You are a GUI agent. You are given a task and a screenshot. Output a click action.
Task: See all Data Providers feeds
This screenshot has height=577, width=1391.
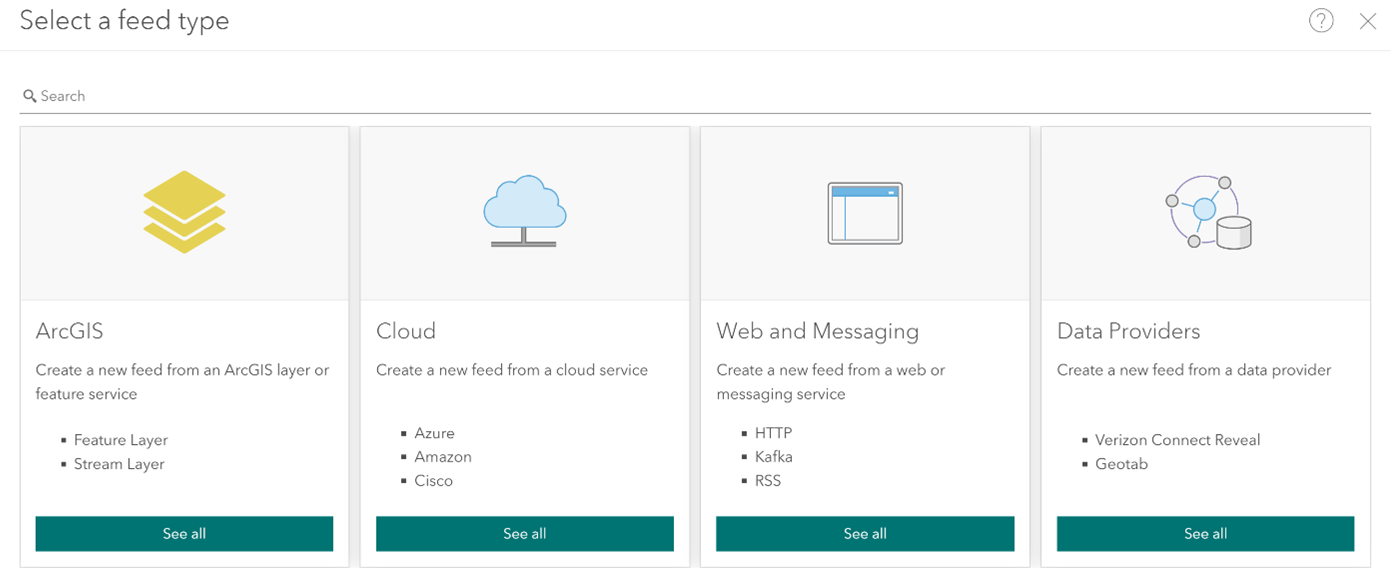click(1206, 534)
